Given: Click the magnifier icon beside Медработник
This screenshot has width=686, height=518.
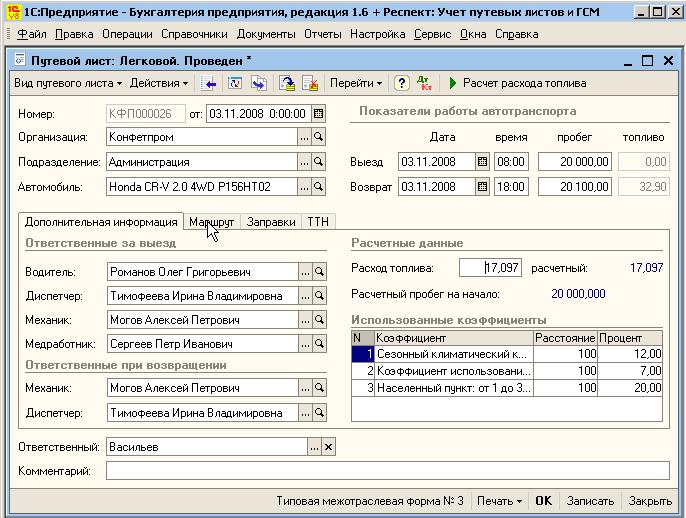Looking at the screenshot, I should click(319, 343).
